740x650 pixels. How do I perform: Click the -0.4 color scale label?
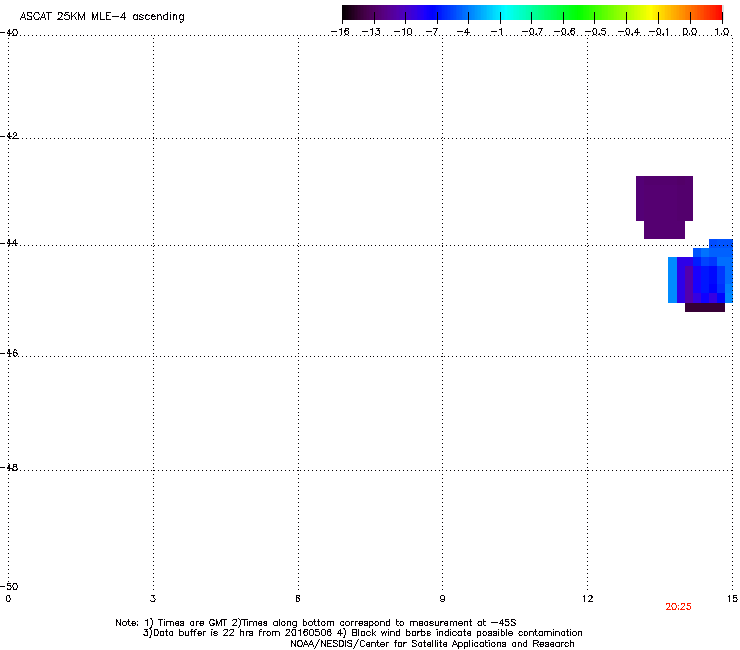(x=628, y=32)
